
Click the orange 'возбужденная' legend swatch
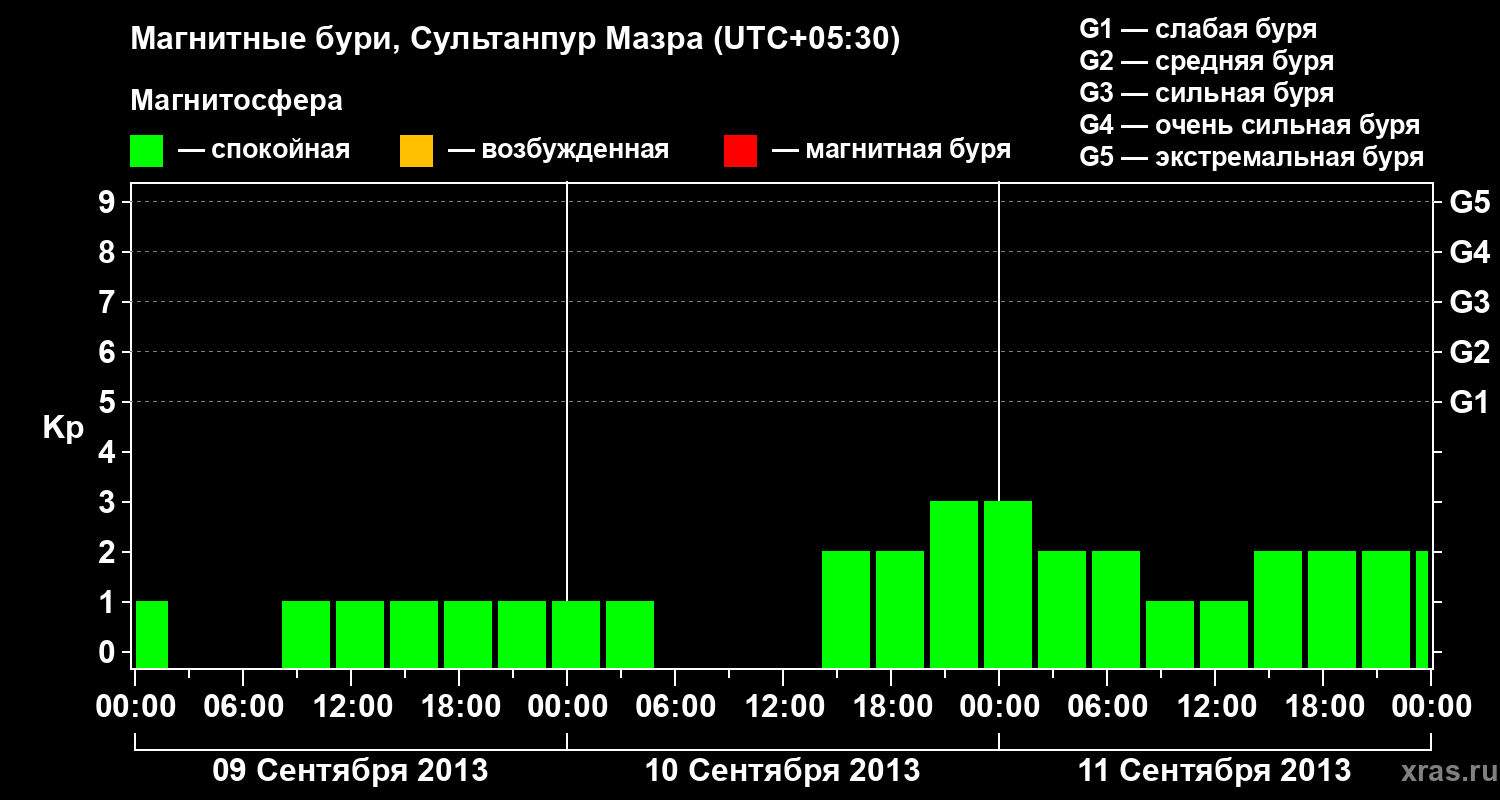tap(416, 151)
